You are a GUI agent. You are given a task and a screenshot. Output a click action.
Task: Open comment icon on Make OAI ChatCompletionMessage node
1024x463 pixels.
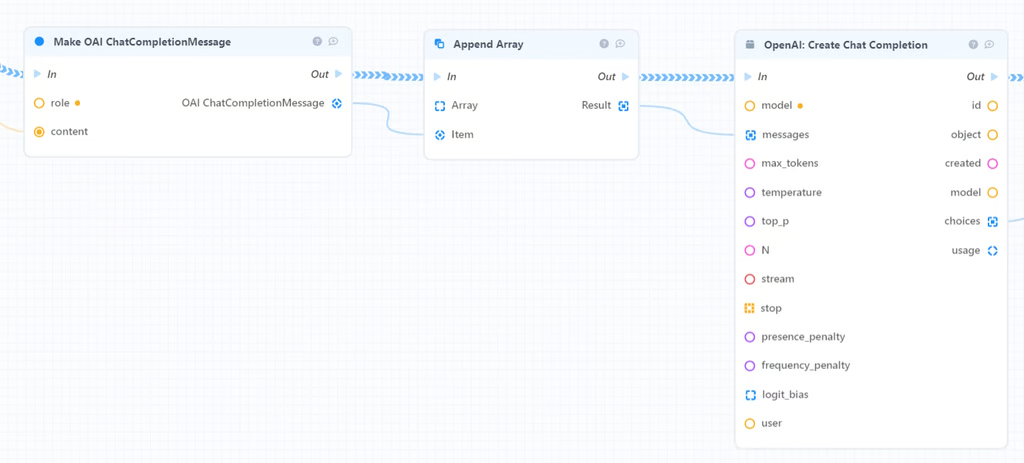(x=333, y=42)
